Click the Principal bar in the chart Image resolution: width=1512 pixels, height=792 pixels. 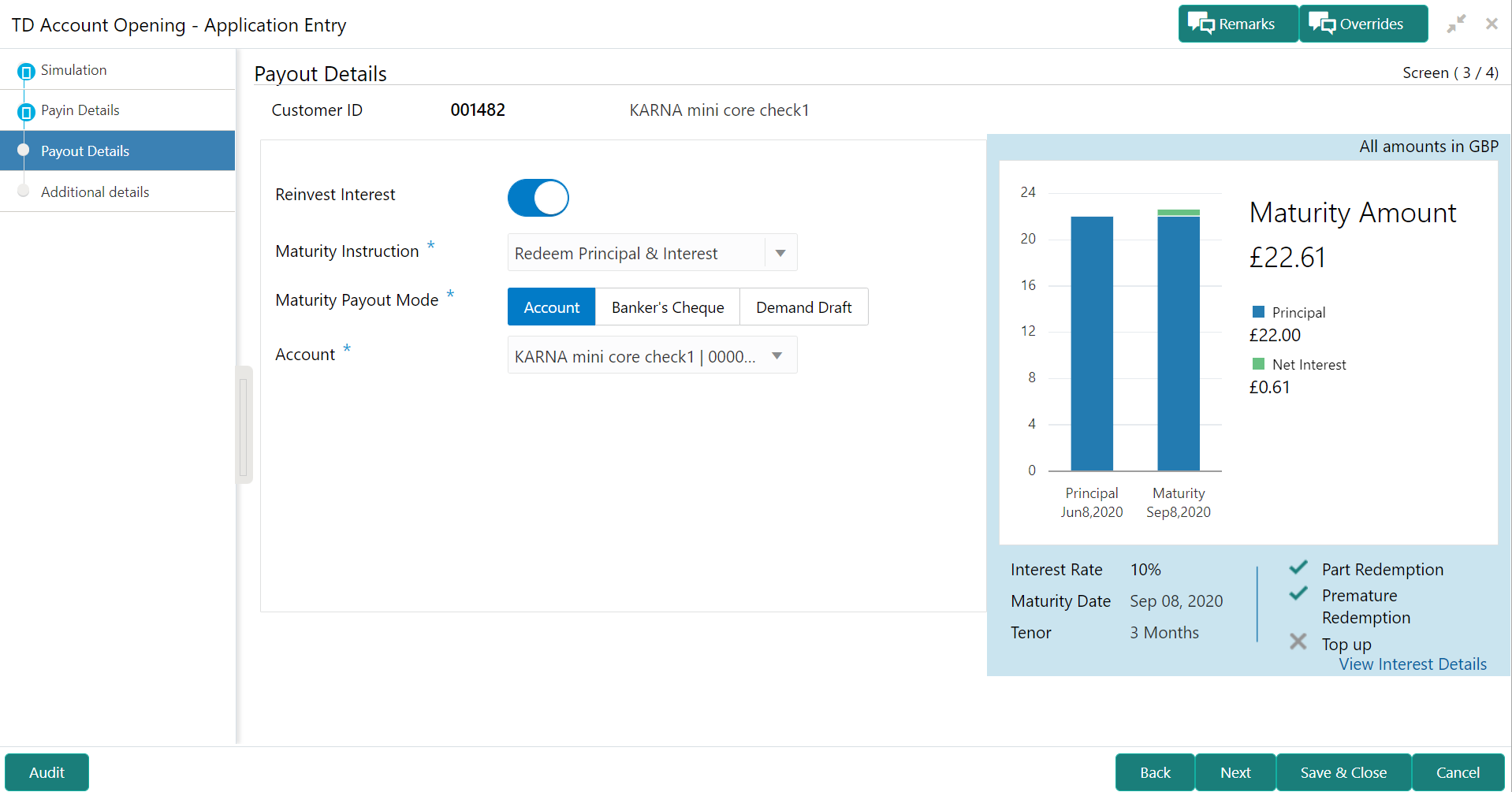point(1092,344)
